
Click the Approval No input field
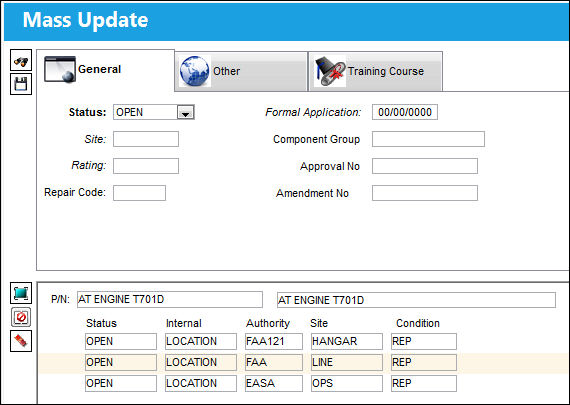[425, 166]
